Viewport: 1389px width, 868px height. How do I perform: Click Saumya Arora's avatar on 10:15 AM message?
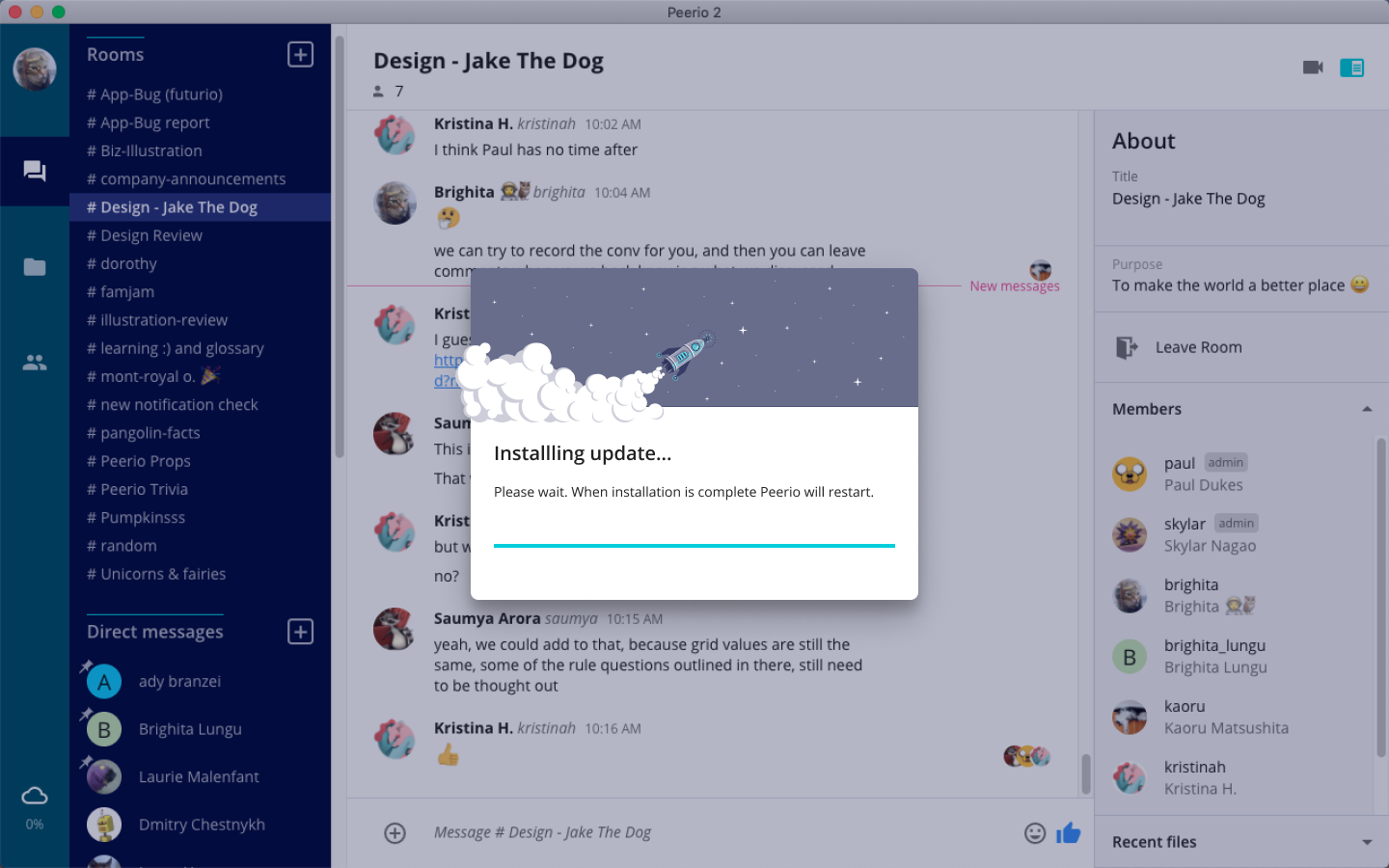pos(395,629)
